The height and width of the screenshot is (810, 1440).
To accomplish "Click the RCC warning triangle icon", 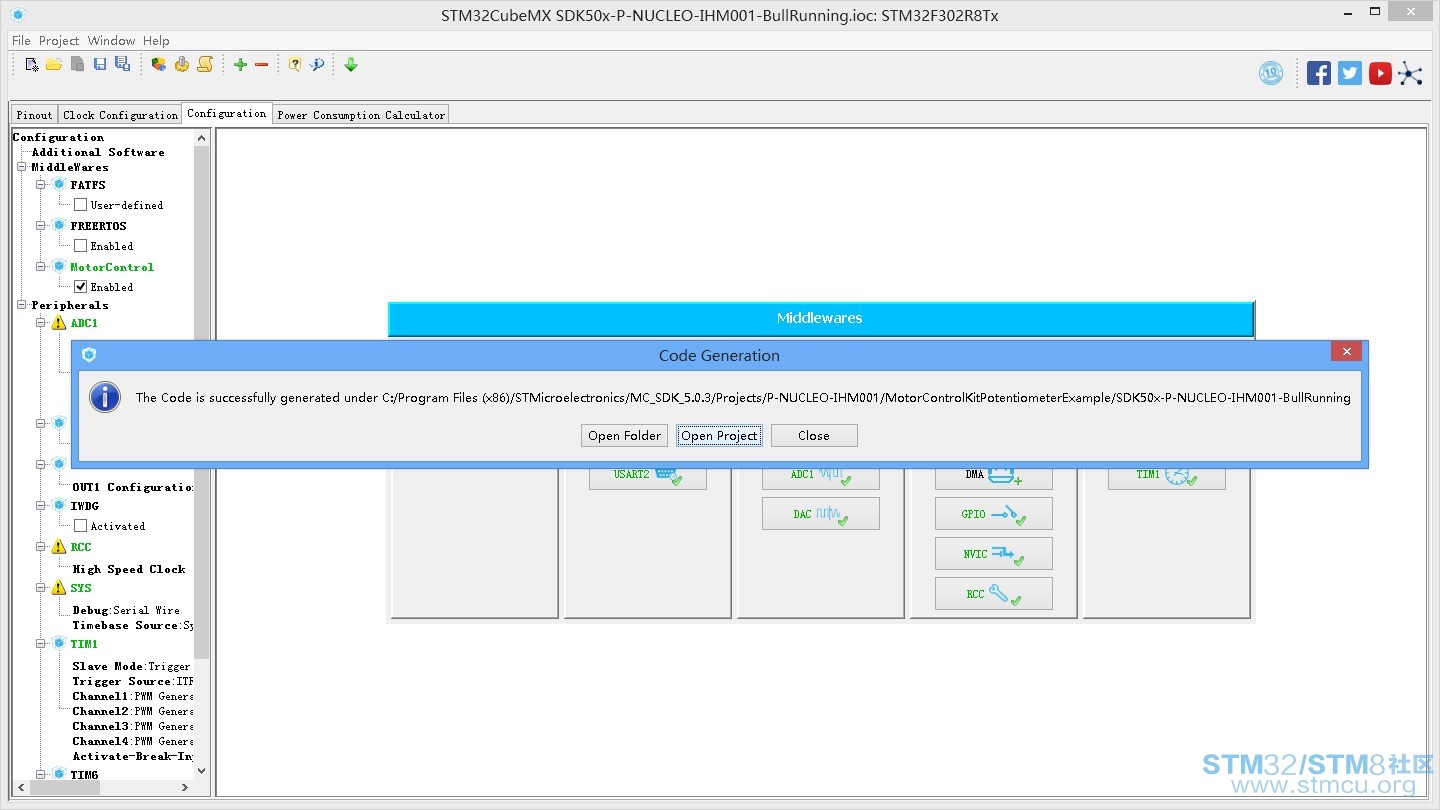I will coord(58,547).
